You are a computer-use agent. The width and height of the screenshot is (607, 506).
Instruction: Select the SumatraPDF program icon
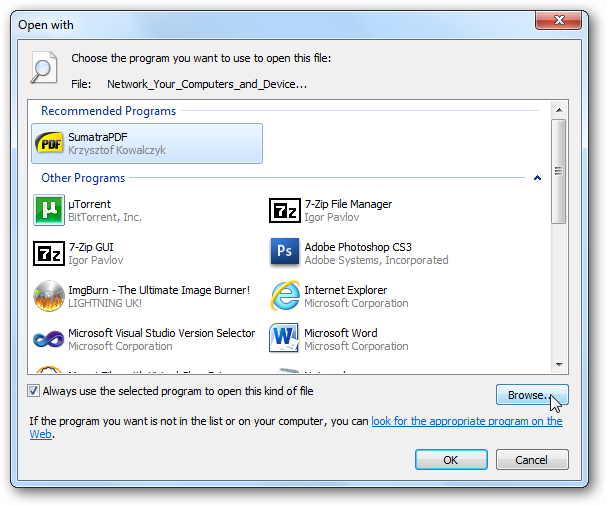tap(50, 143)
